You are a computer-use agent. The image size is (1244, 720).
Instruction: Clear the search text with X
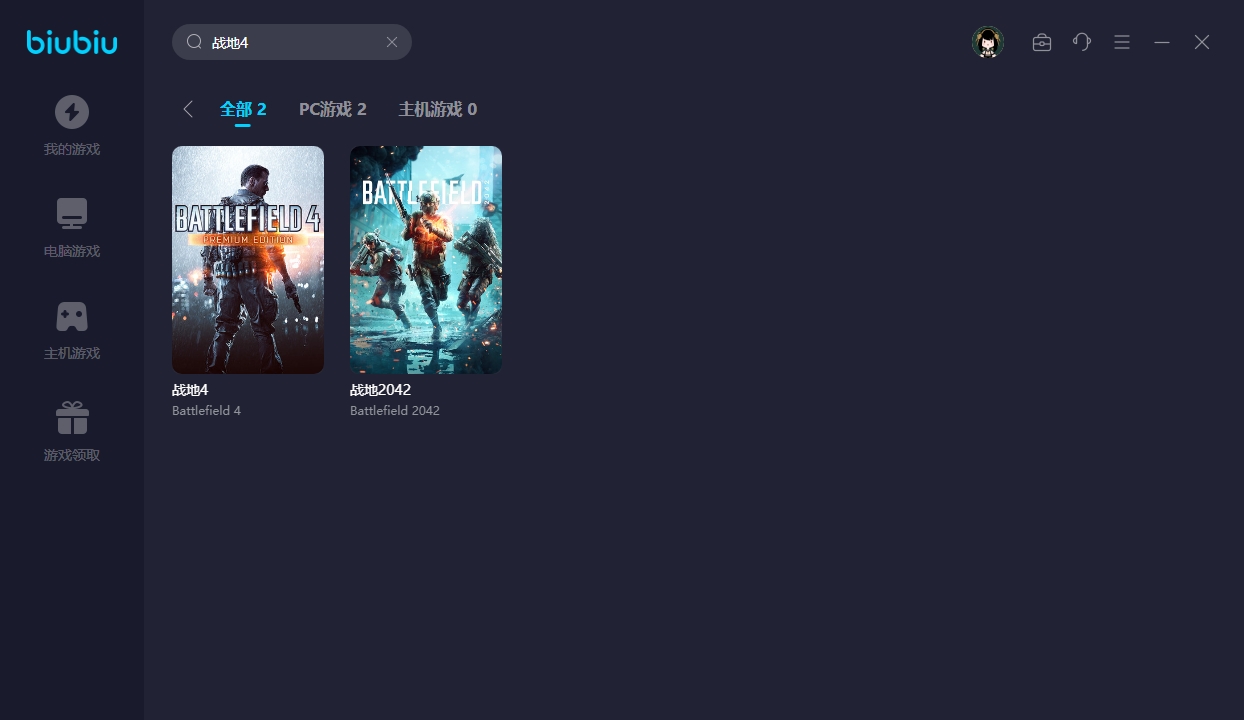pyautogui.click(x=392, y=42)
